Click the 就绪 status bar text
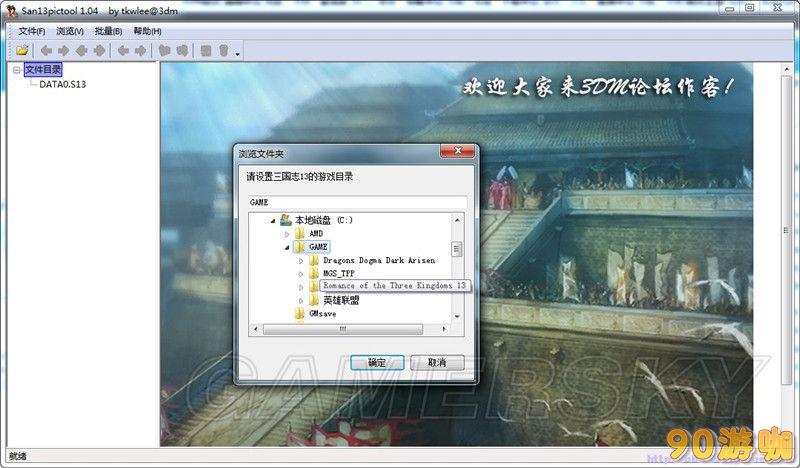Screen dimensions: 800x468 [x=18, y=456]
